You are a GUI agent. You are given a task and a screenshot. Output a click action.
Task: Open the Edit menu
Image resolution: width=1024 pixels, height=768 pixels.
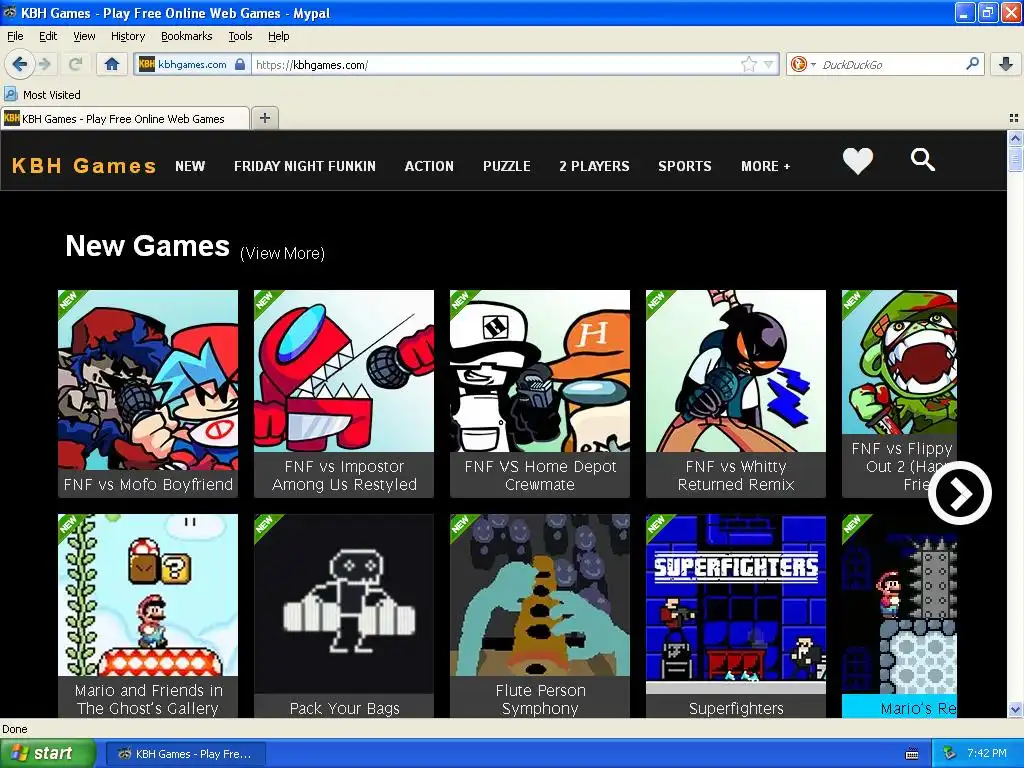(48, 36)
